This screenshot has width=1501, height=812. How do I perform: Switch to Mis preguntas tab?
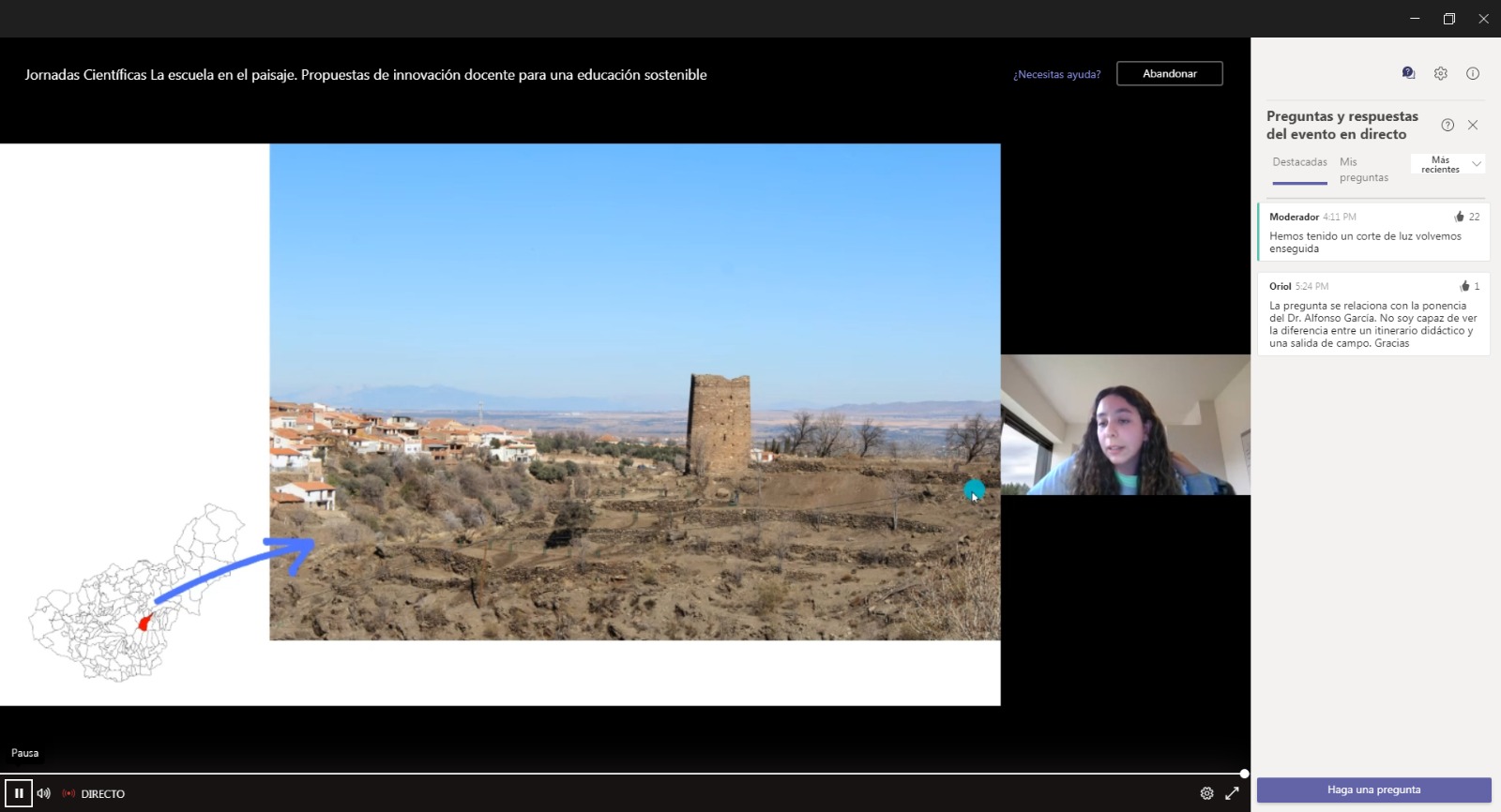[x=1363, y=170]
